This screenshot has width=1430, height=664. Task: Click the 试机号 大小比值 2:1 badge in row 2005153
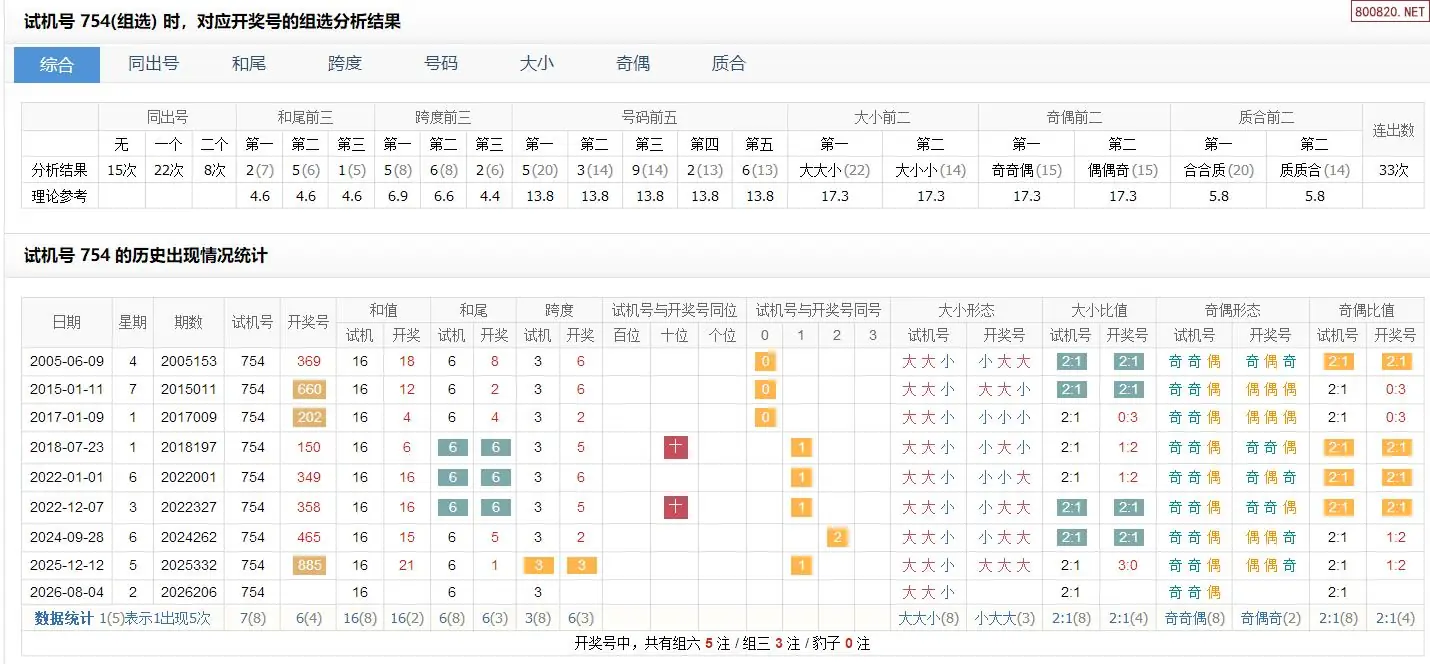1071,362
